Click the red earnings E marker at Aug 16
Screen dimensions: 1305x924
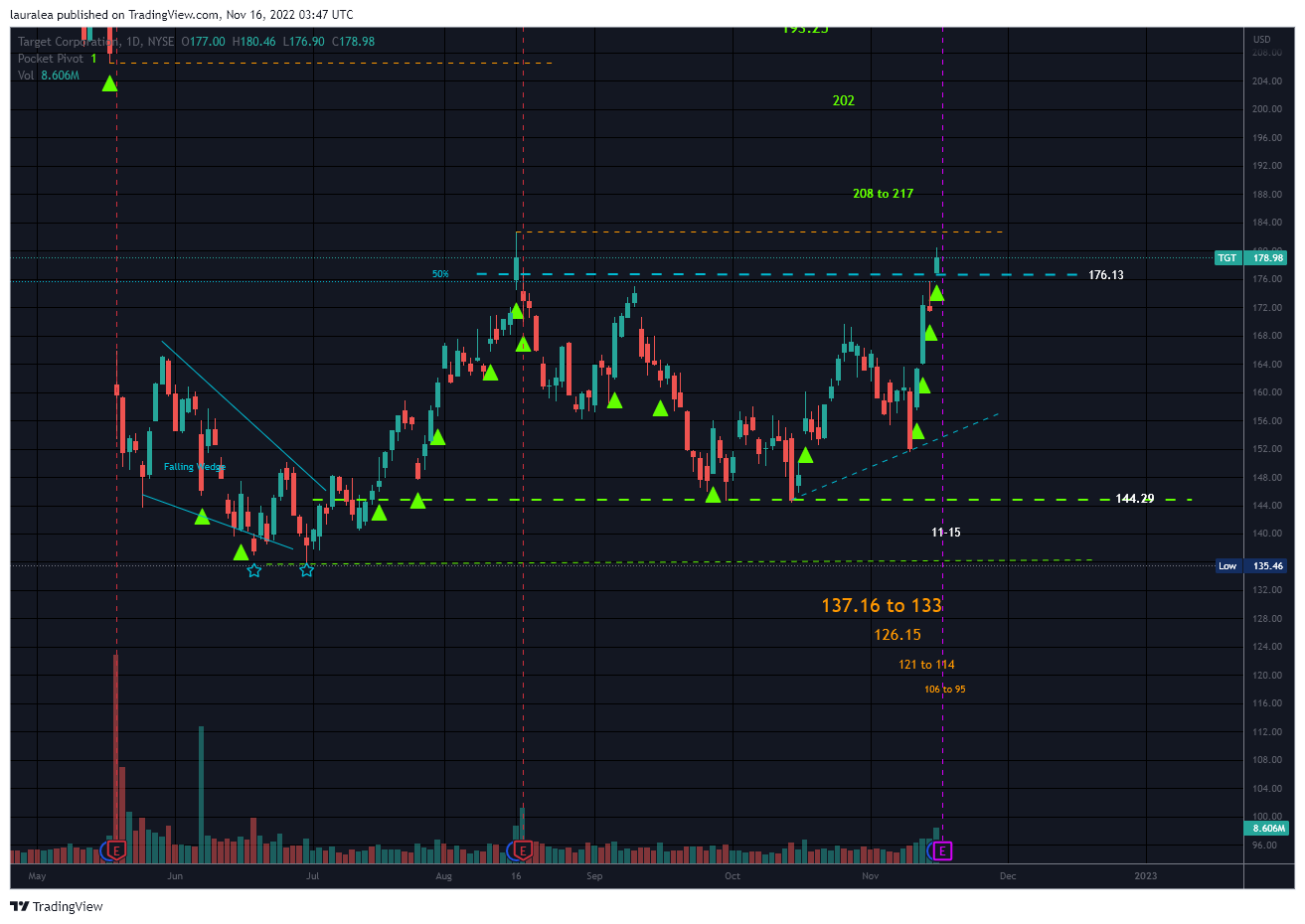click(x=523, y=850)
